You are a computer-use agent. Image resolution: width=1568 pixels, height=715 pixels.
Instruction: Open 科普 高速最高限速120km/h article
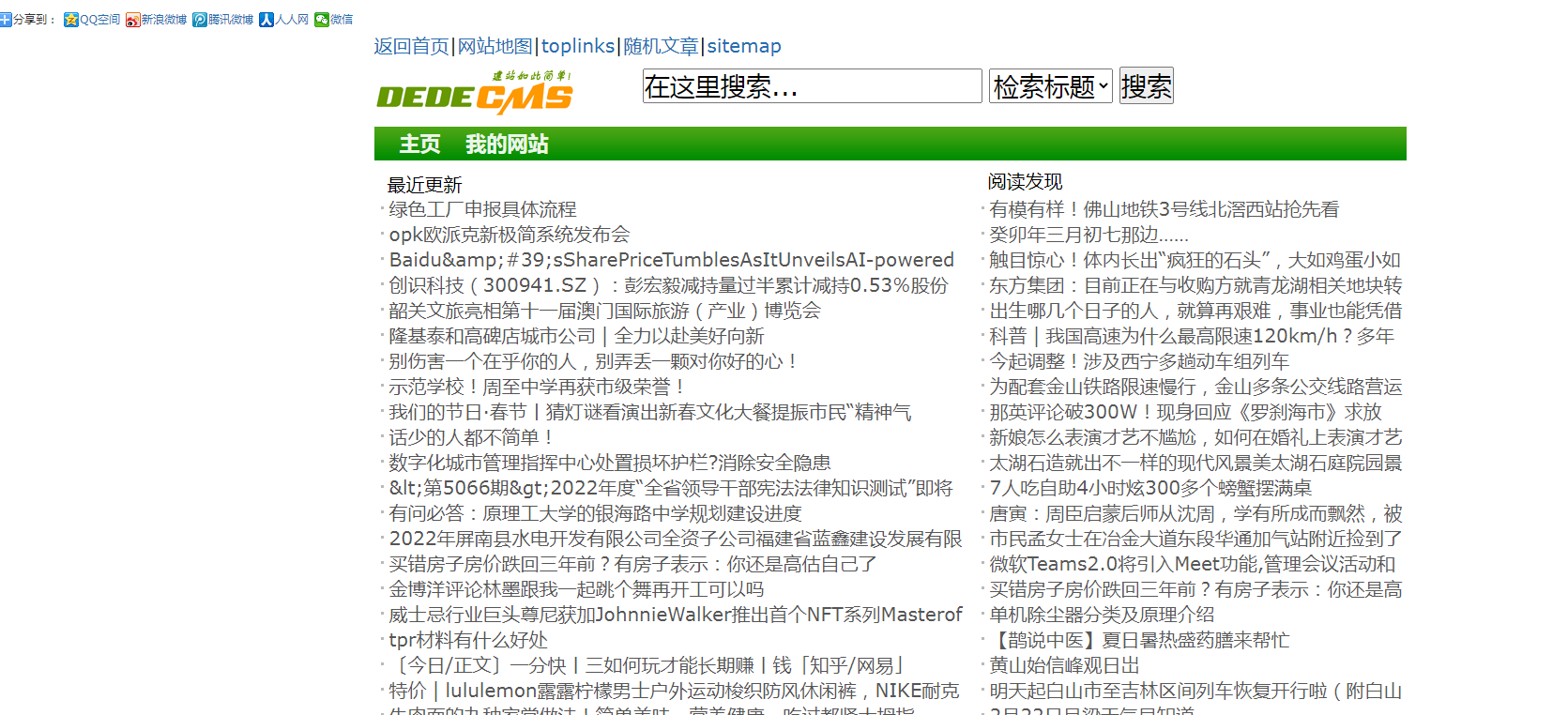[1192, 336]
